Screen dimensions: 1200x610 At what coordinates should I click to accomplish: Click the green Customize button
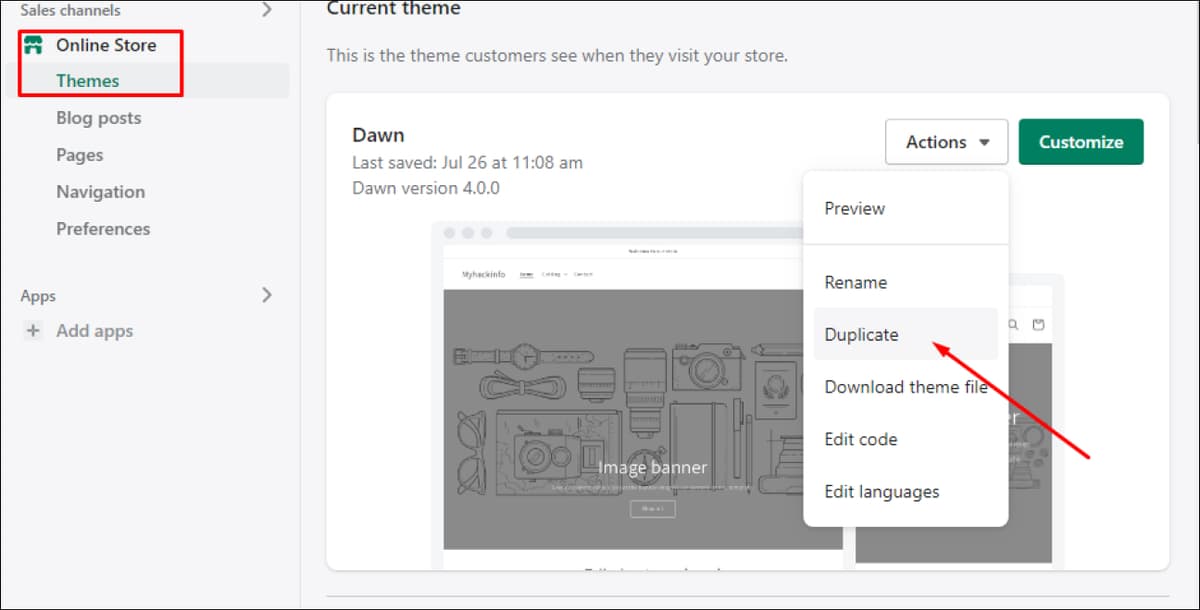tap(1081, 142)
